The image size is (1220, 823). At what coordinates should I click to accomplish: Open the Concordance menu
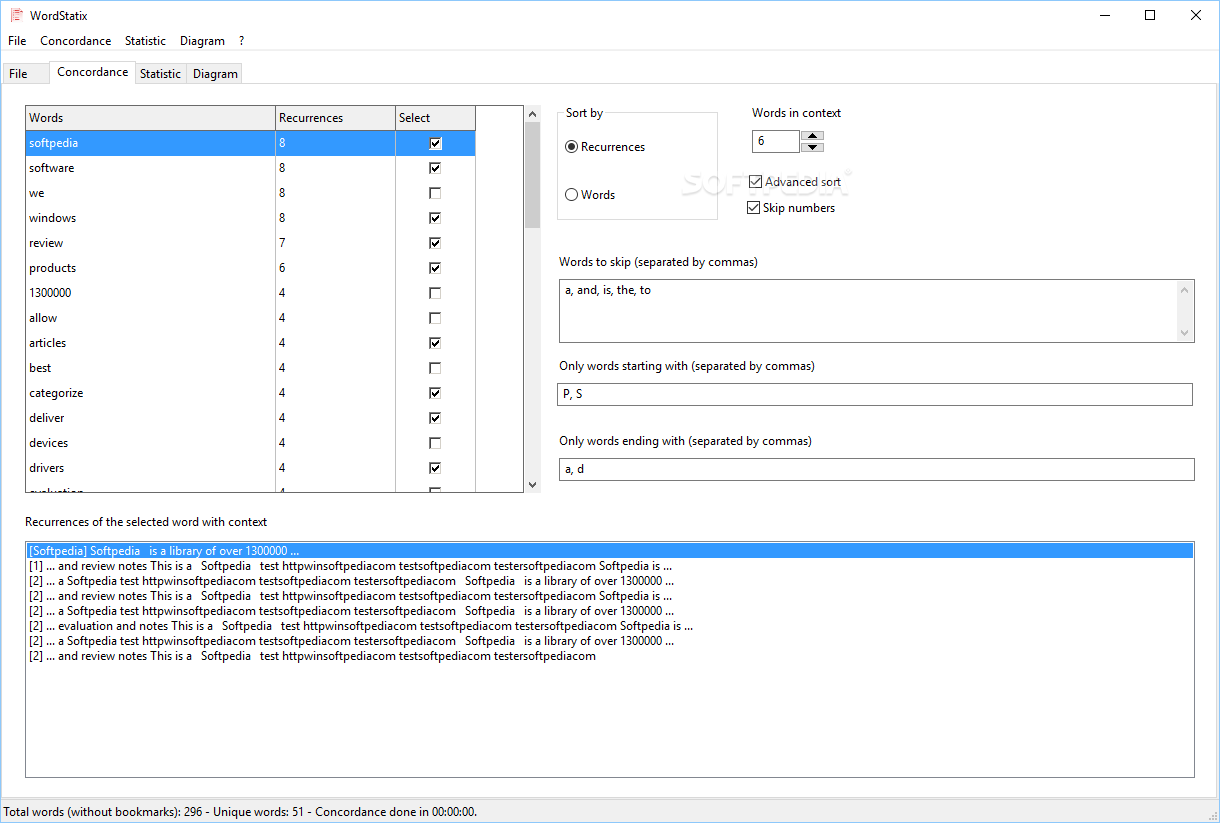(x=76, y=41)
